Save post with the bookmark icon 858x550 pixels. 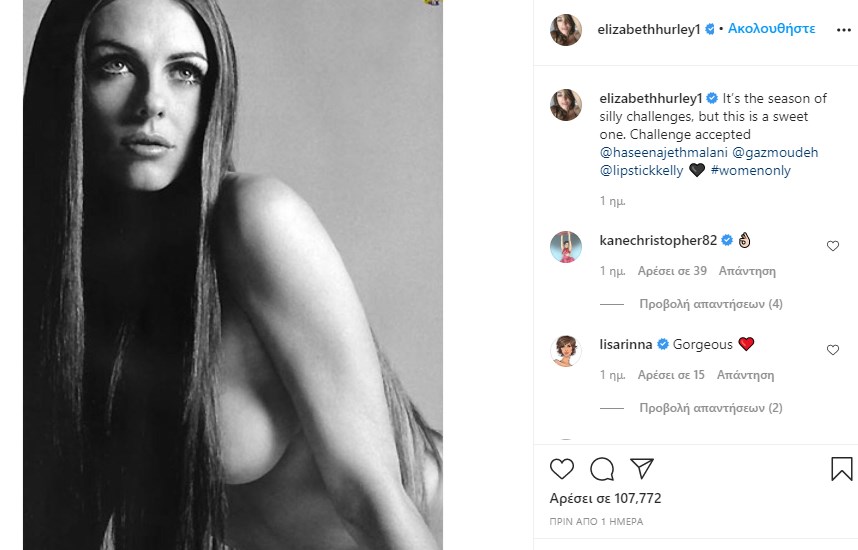pos(841,469)
